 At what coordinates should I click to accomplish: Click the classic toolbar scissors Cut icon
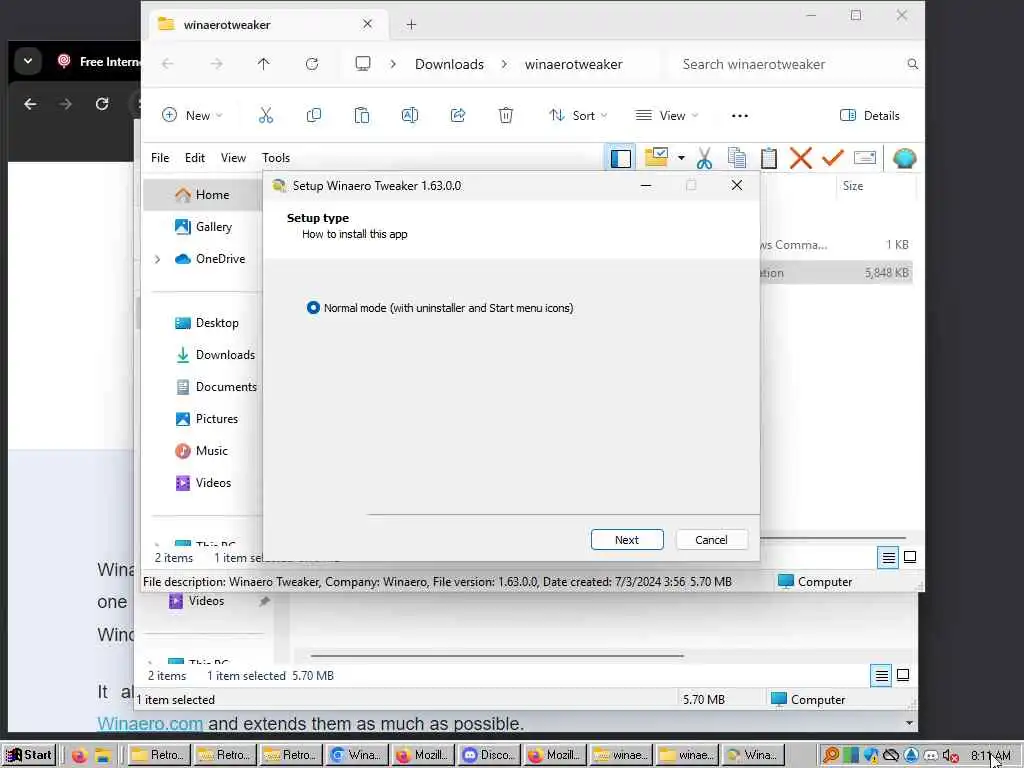(704, 158)
